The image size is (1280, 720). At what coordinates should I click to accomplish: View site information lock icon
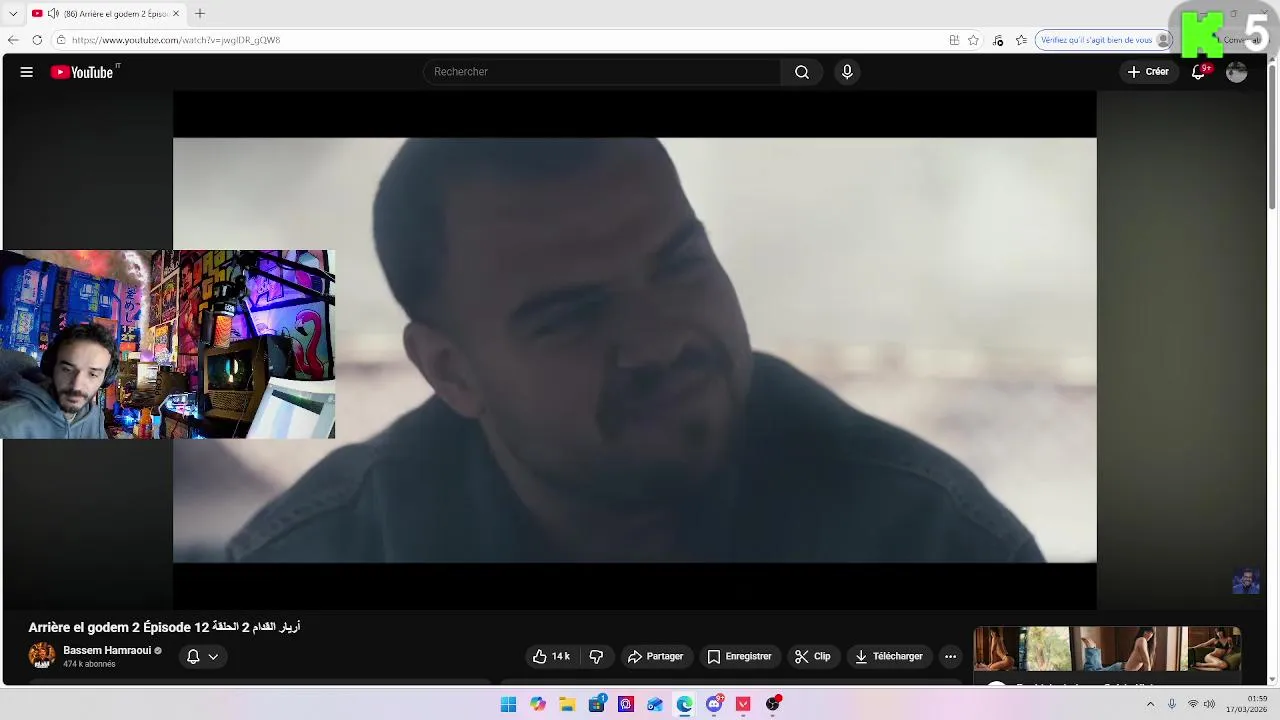point(60,40)
